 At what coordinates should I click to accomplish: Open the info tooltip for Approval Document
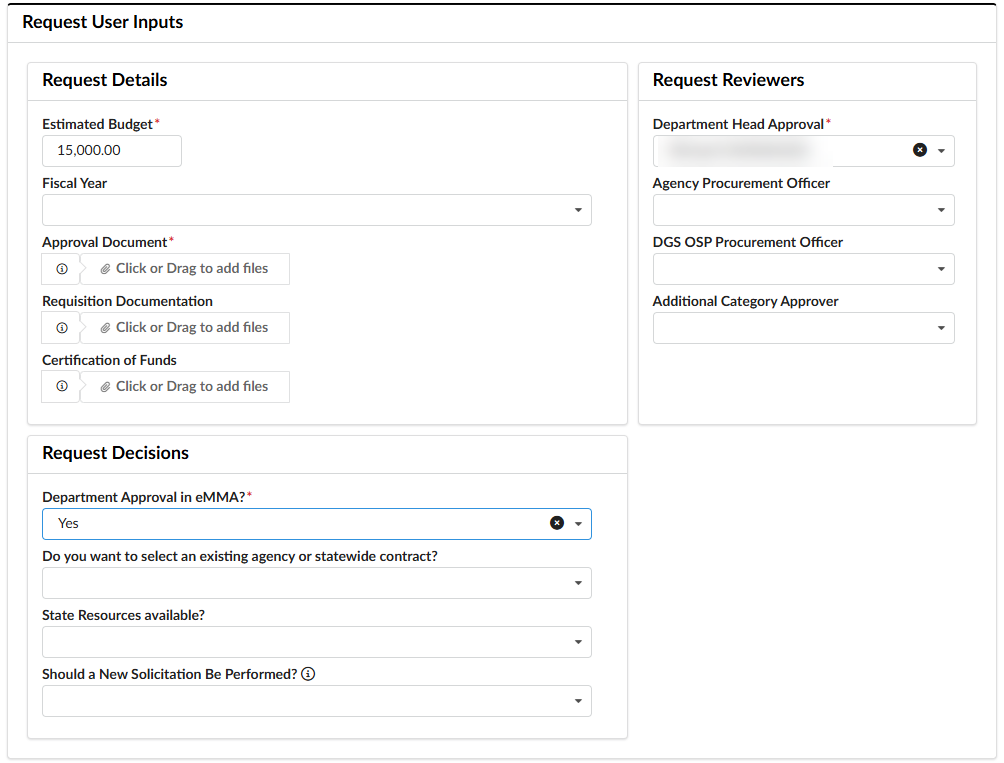point(61,269)
